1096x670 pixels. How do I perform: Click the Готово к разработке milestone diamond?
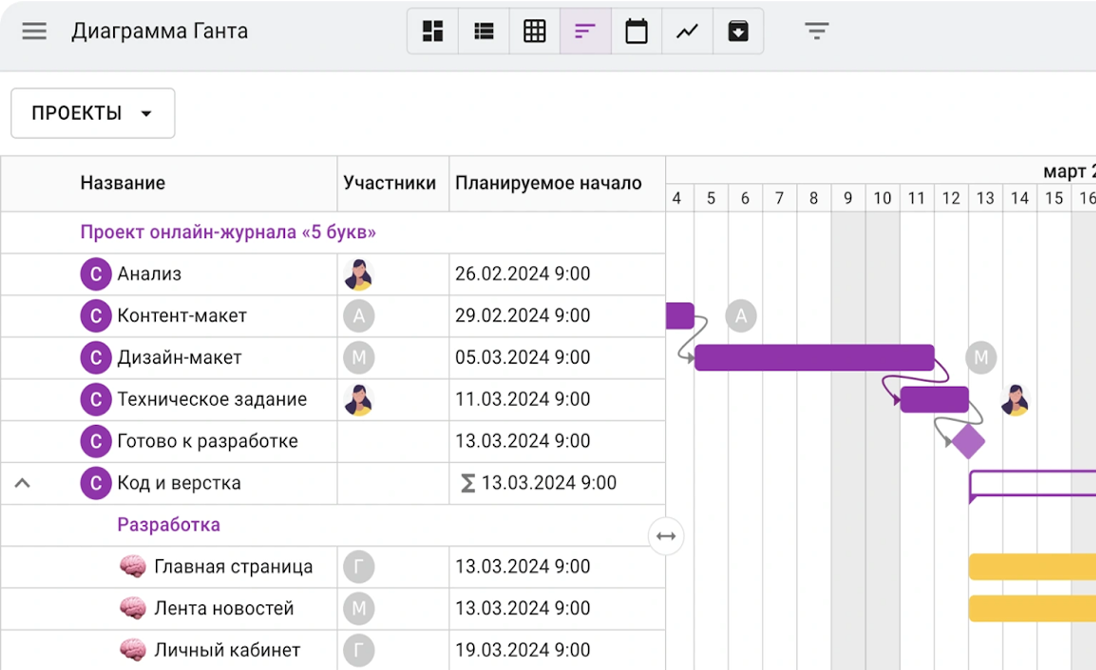[x=967, y=441]
